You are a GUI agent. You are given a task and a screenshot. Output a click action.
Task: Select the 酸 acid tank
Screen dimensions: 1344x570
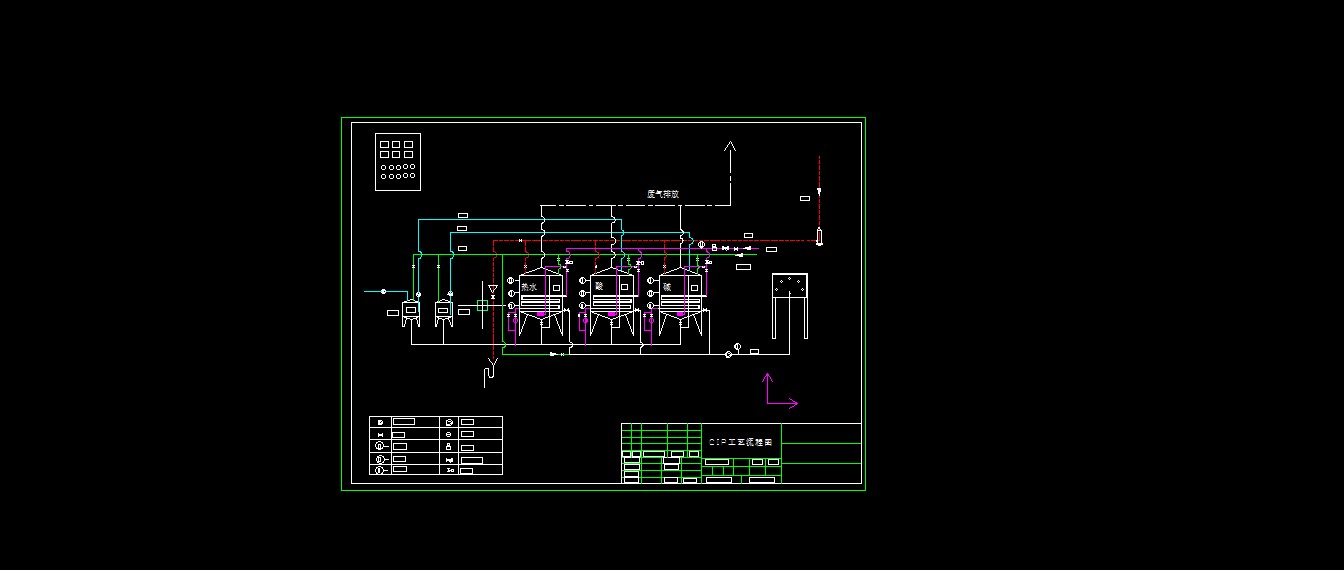tap(611, 300)
